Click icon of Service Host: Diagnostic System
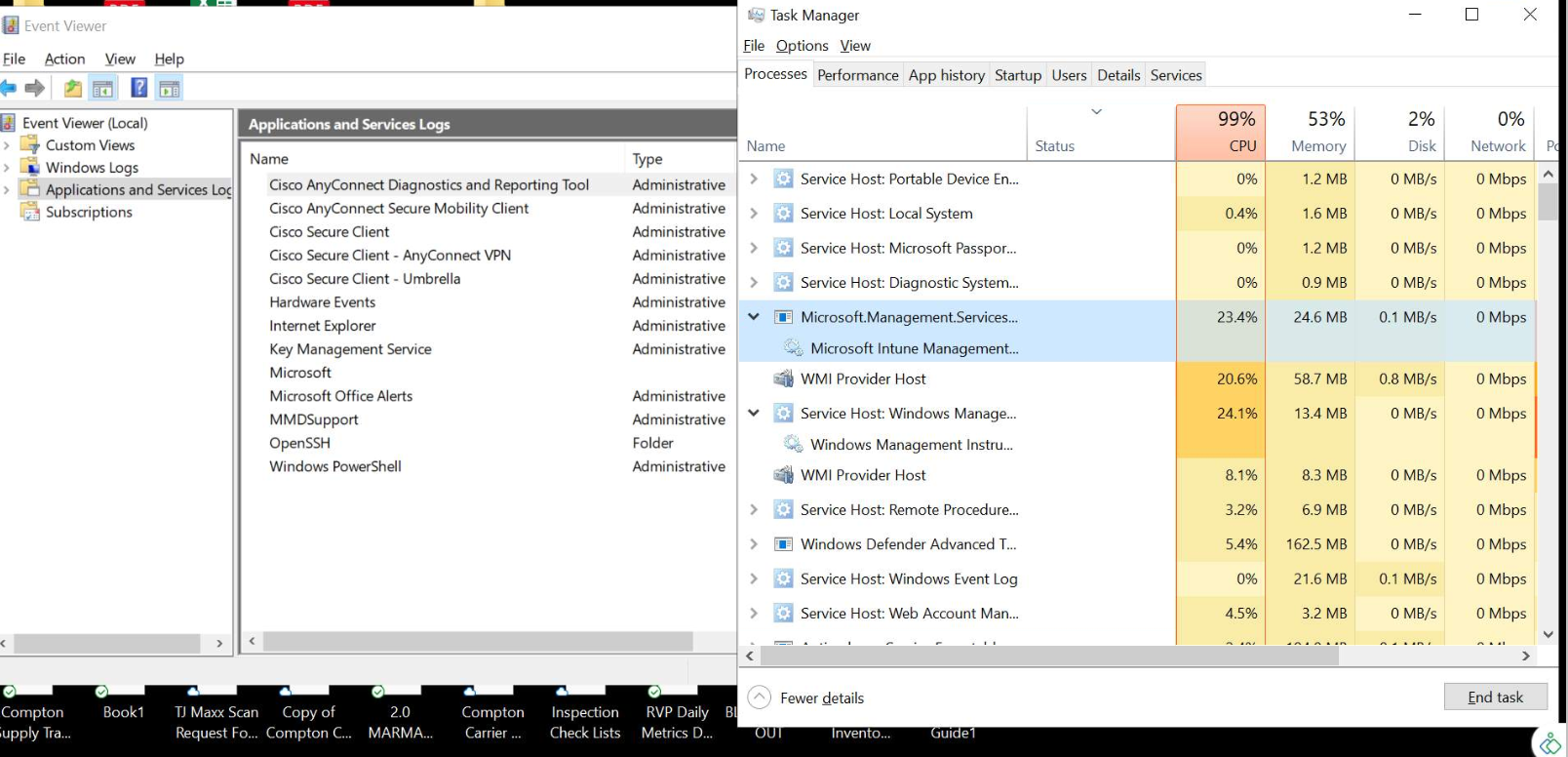 pos(783,282)
